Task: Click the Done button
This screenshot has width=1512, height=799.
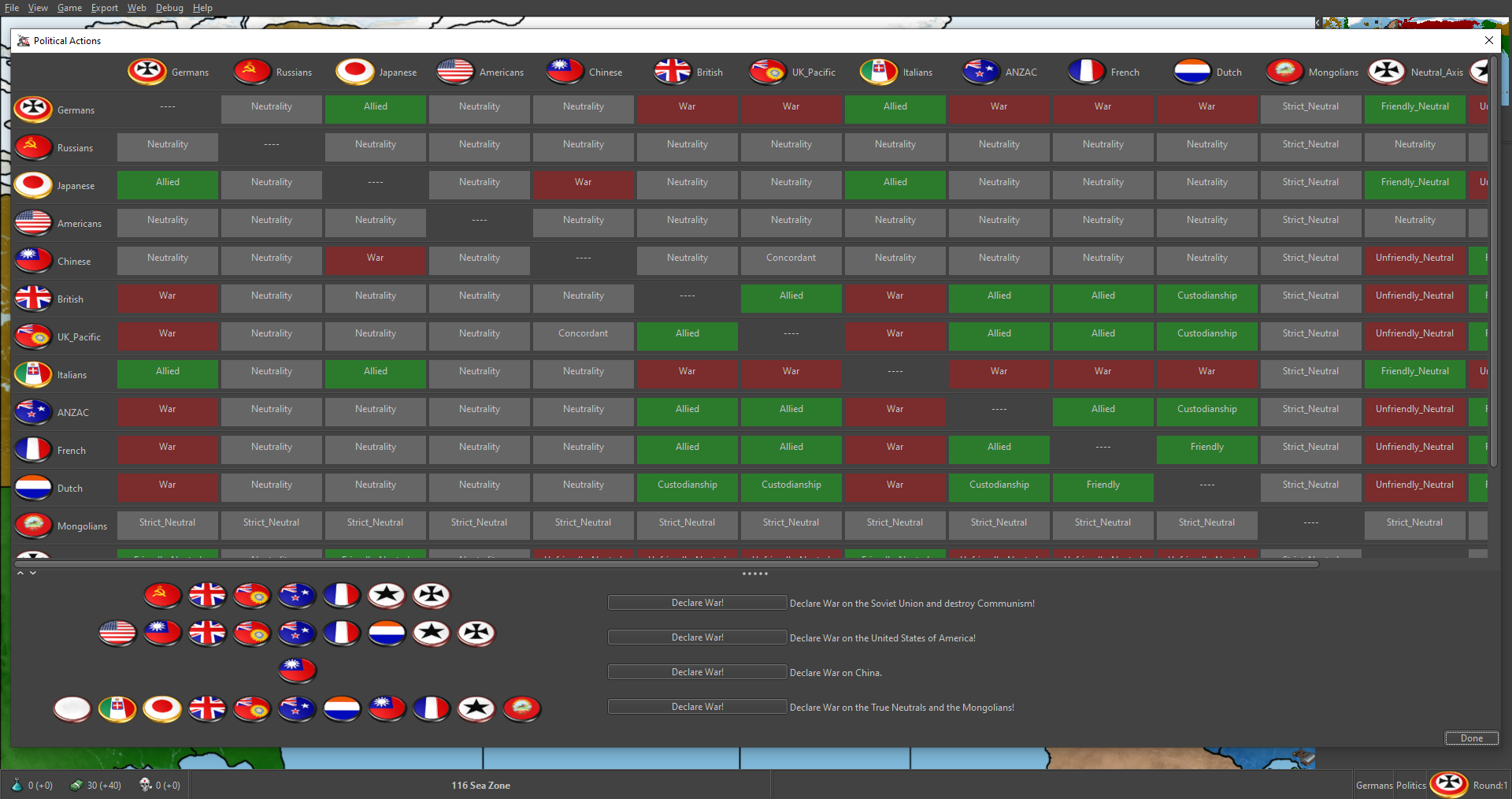Action: click(1471, 738)
